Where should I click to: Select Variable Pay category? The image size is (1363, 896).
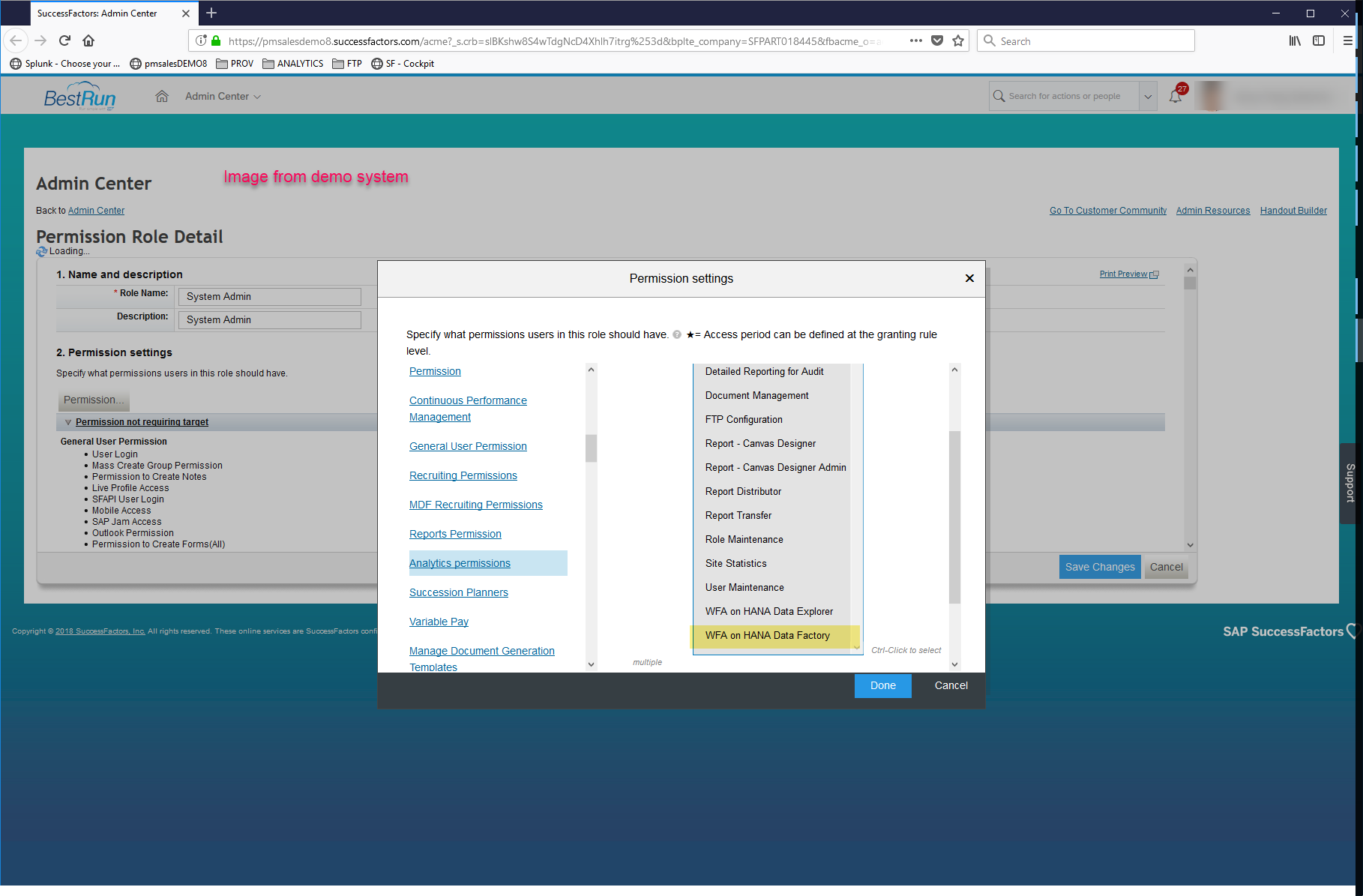439,622
